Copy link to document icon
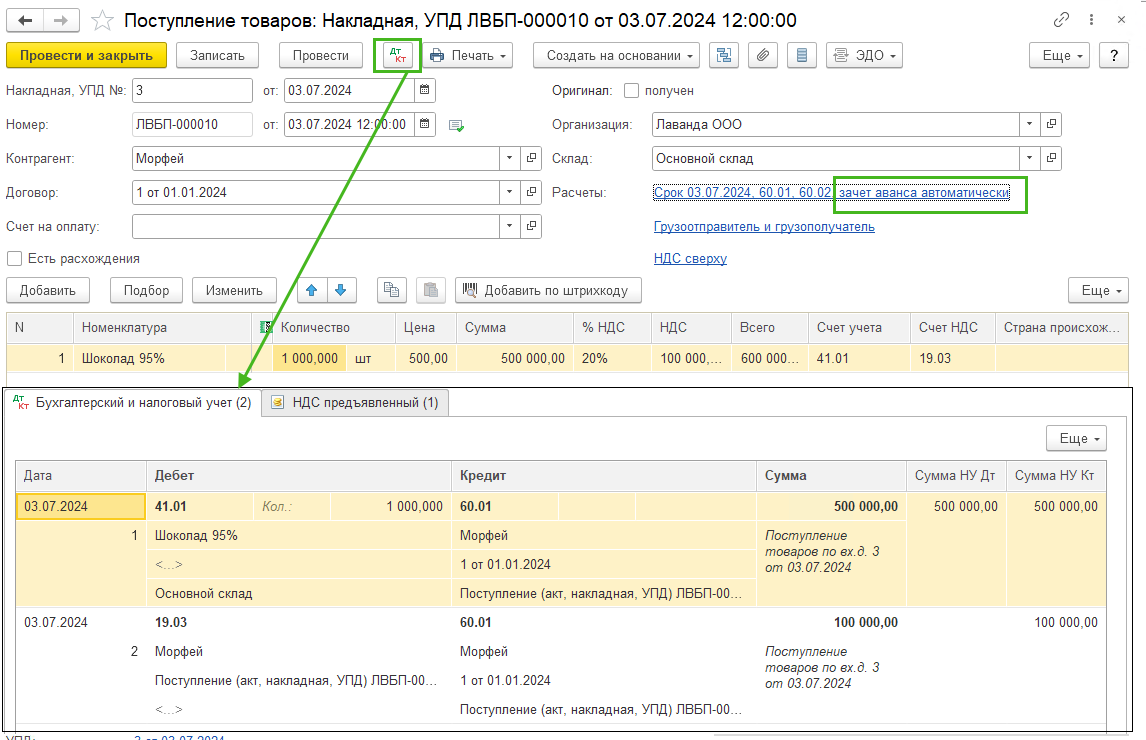This screenshot has width=1146, height=740. 1061,20
